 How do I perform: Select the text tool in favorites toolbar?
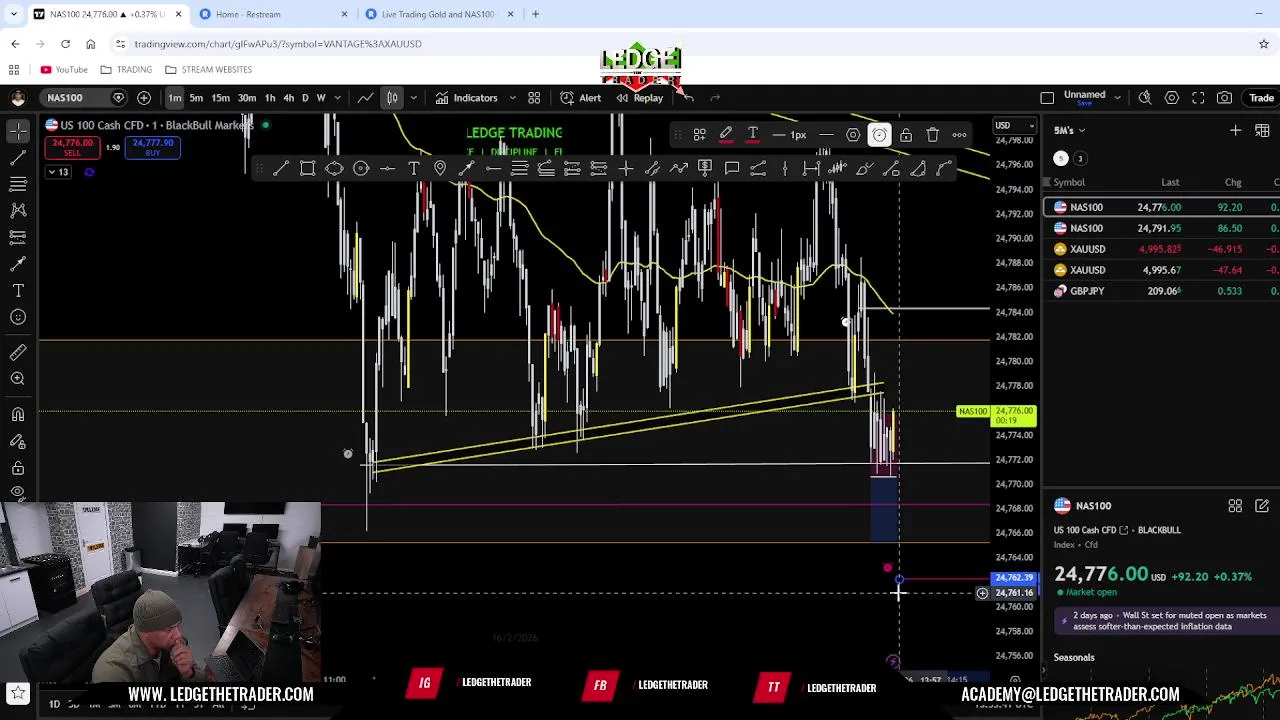414,168
